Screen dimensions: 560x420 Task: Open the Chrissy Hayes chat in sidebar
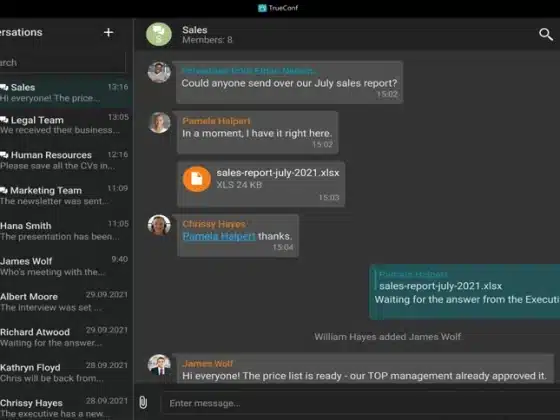(x=66, y=408)
